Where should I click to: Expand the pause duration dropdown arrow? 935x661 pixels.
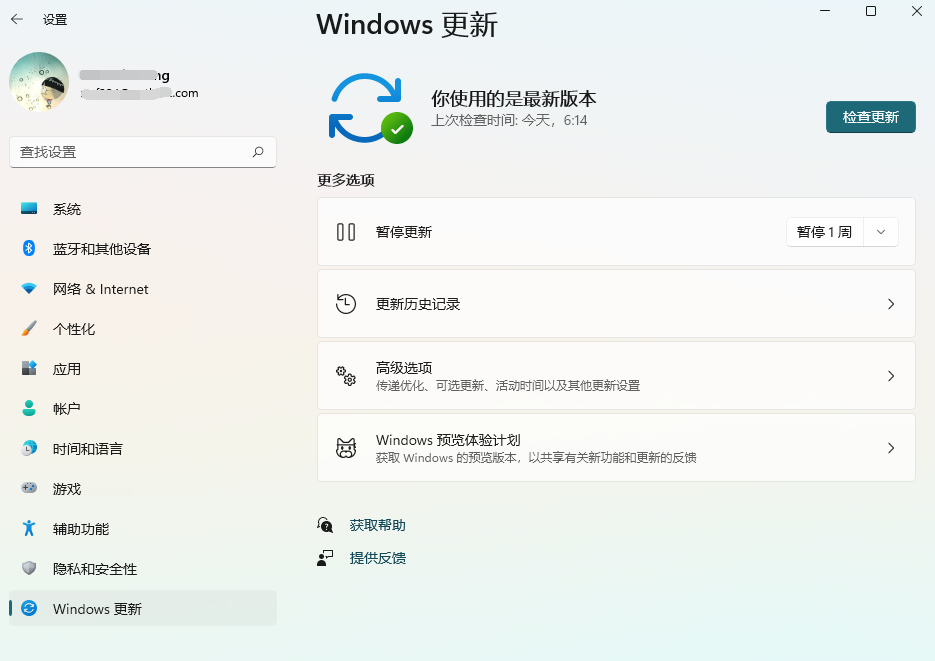coord(881,232)
